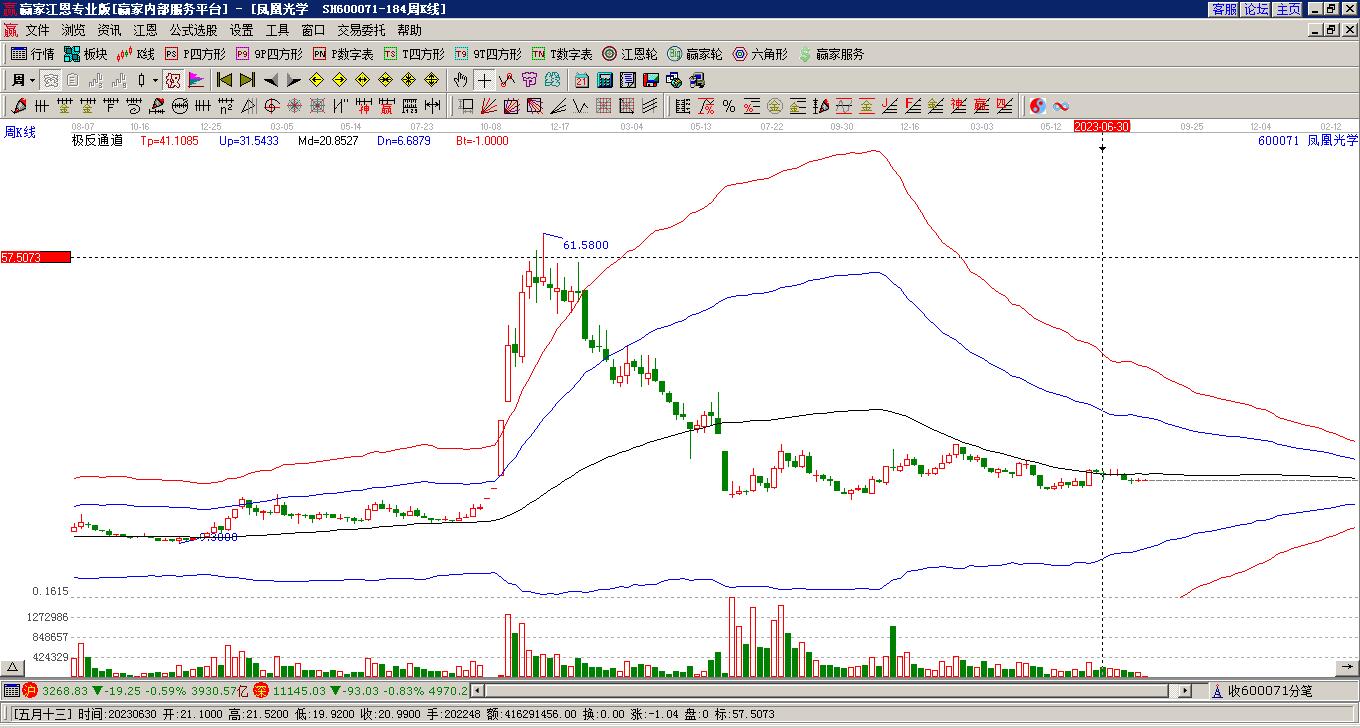Click the red fan lines tool
Screen dimensions: 1360x728
click(489, 106)
